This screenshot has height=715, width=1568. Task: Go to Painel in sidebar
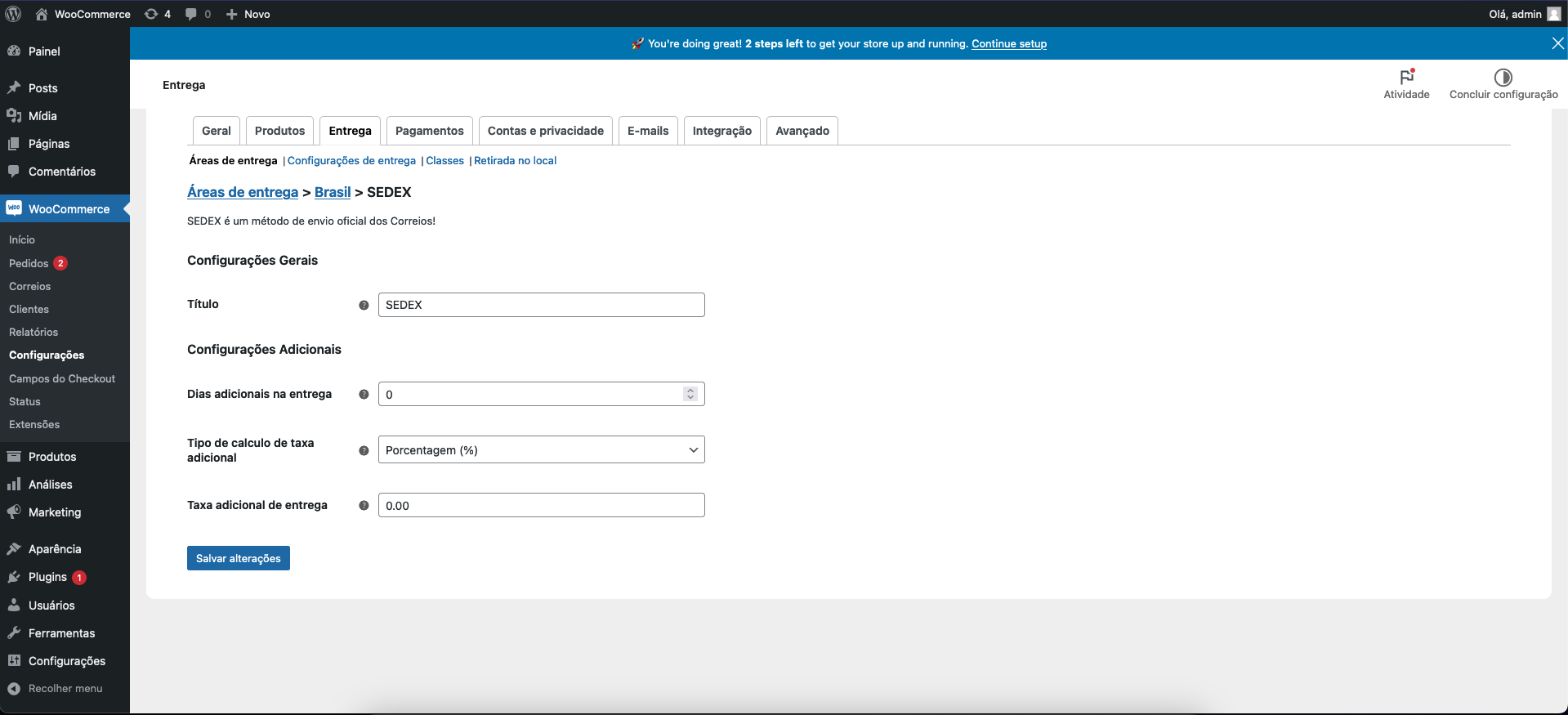(x=65, y=51)
